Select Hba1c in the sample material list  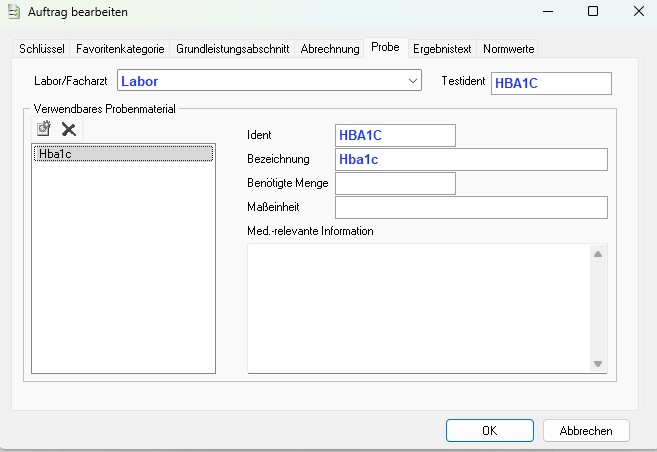[123, 154]
